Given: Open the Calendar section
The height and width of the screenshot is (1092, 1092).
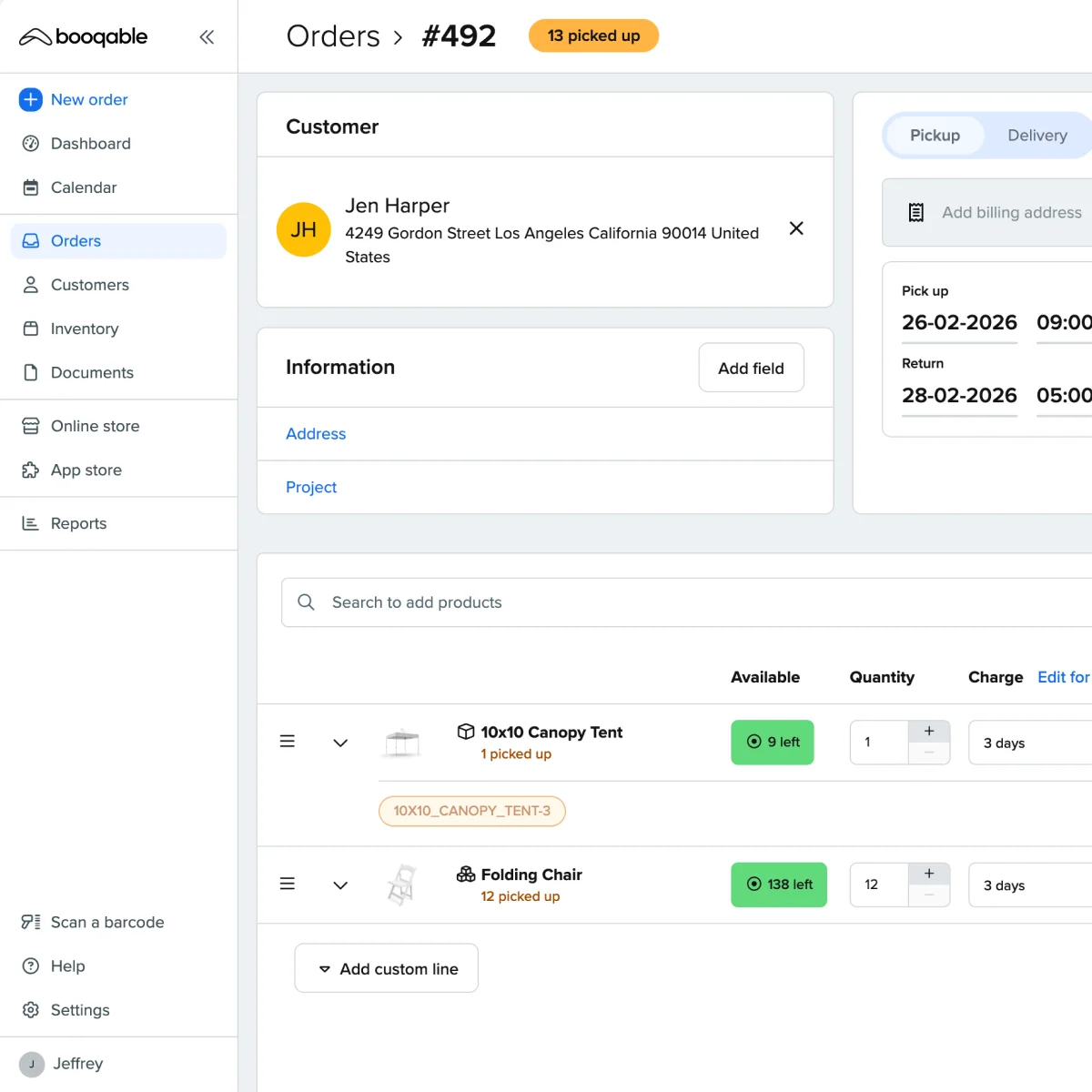Looking at the screenshot, I should [84, 187].
